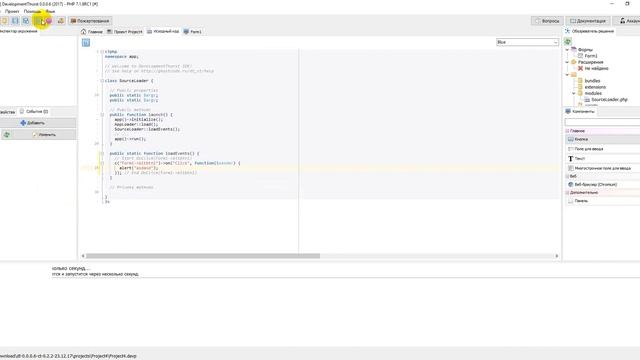This screenshot has width=640, height=360.
Task: Click the green refresh icon beside Изменить
Action: 7,134
